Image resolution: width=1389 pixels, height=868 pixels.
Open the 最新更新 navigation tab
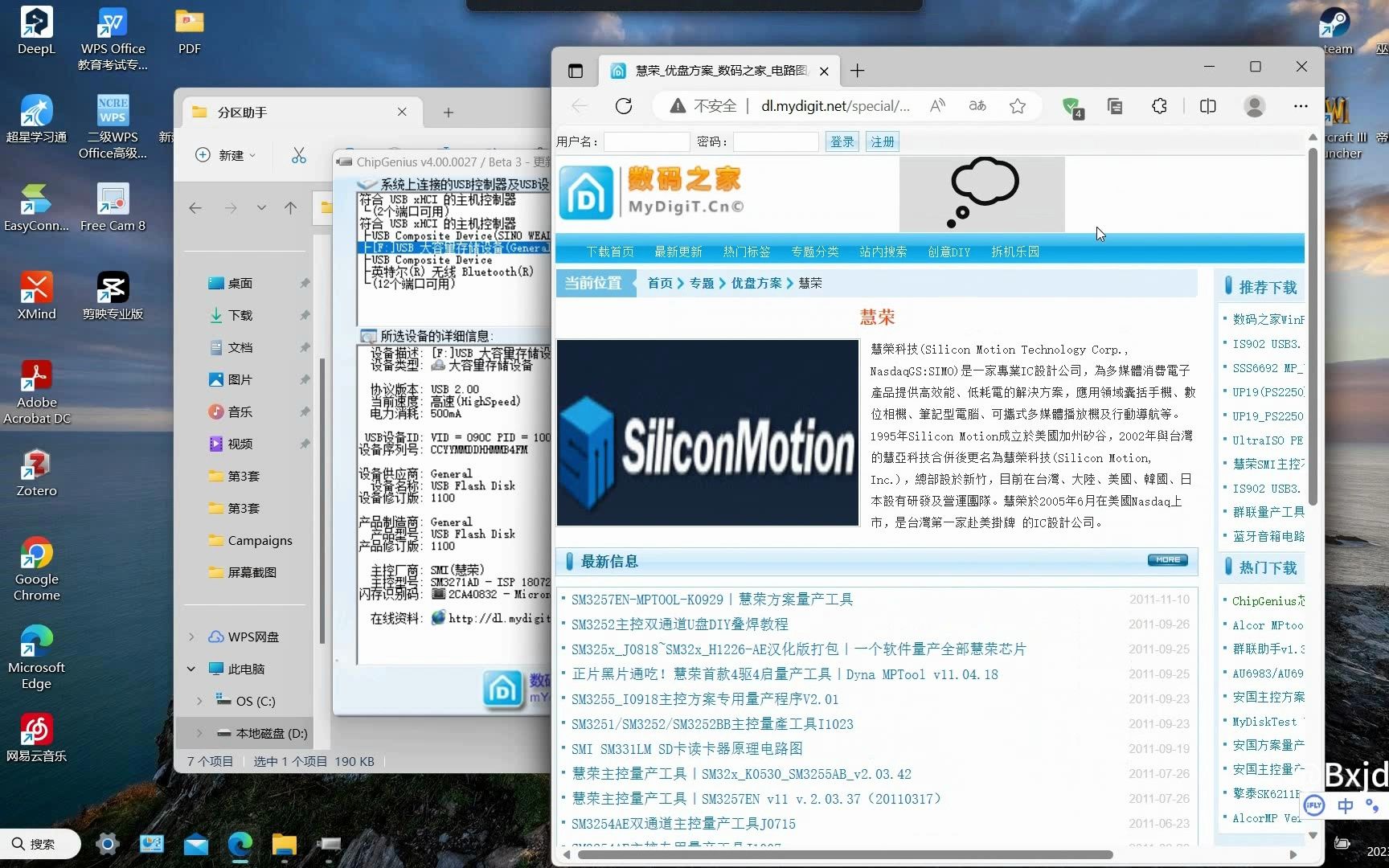point(678,252)
